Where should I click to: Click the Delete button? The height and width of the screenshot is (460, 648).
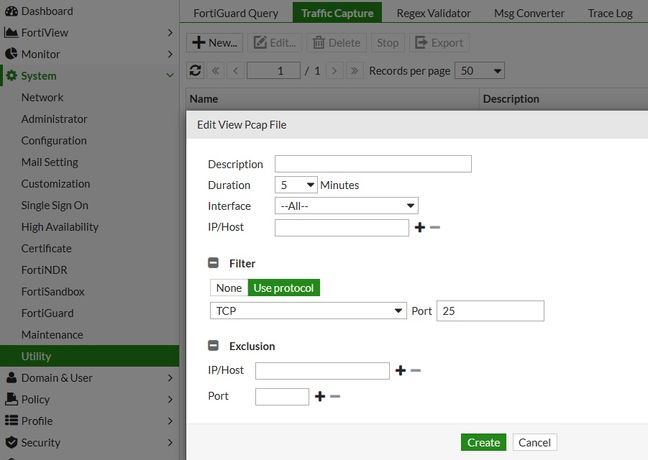click(336, 43)
